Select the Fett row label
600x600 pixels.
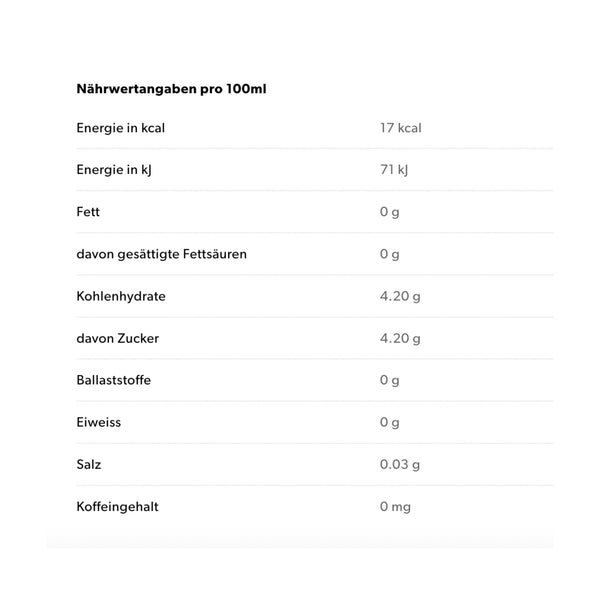click(88, 212)
